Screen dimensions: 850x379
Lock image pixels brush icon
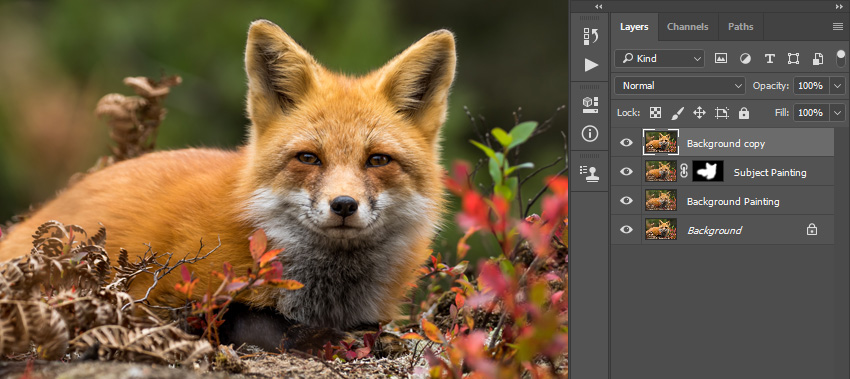[x=678, y=113]
